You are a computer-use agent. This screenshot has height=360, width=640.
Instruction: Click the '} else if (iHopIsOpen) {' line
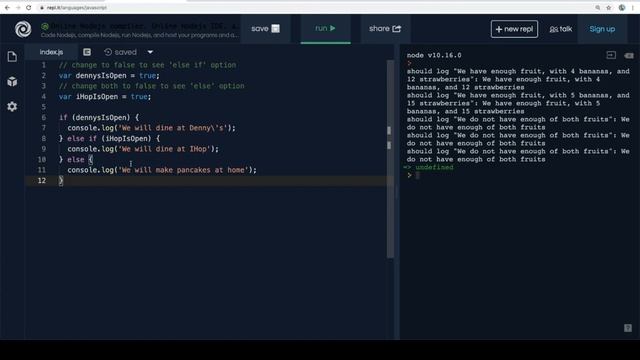109,139
